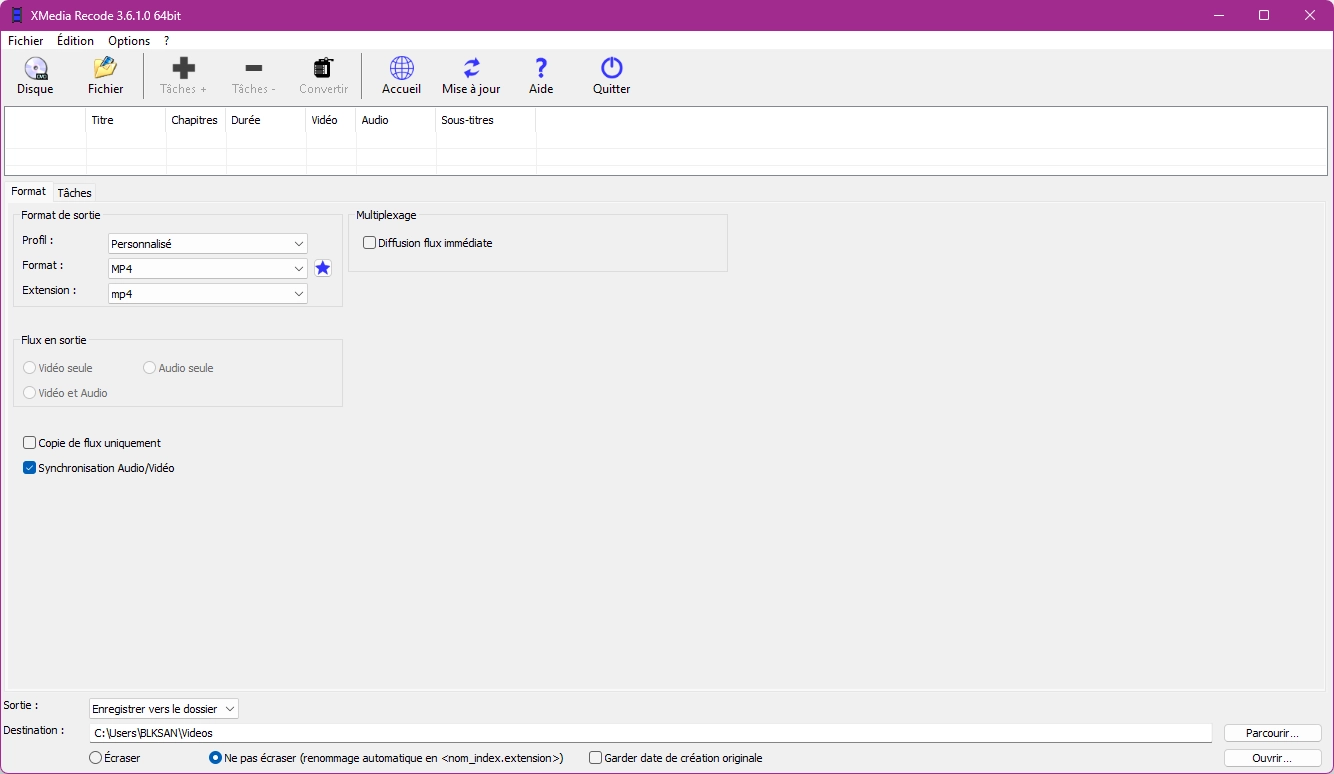Open the Options menu
Screen dimensions: 1334x774
[129, 41]
